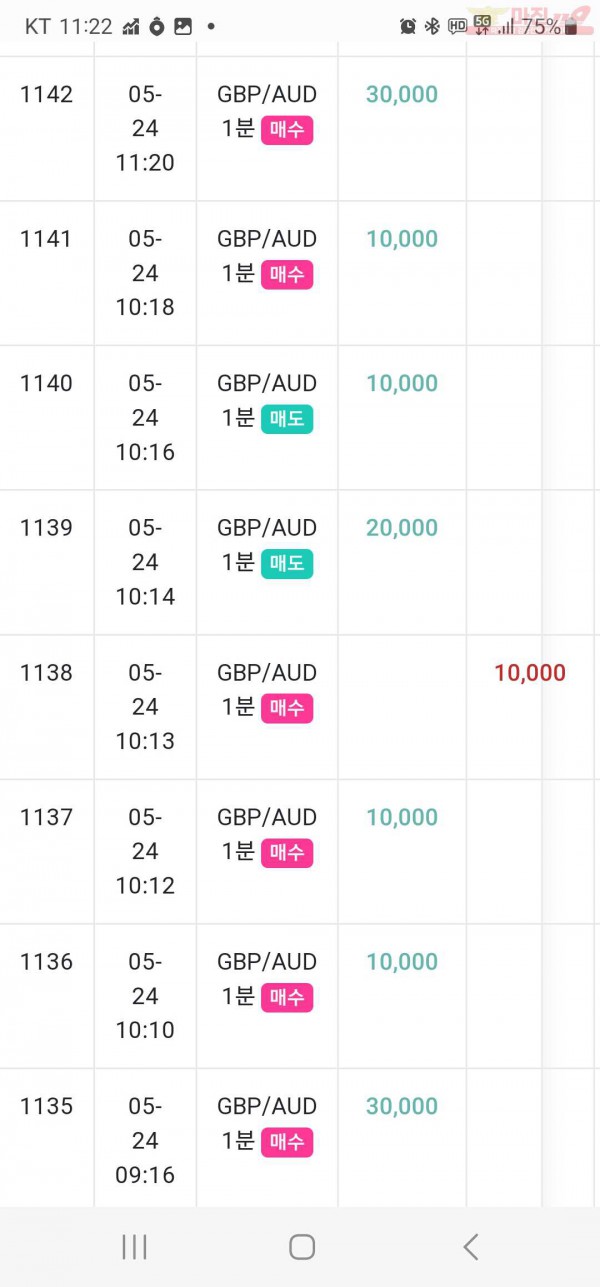Tap the image notification icon in status bar
This screenshot has width=600, height=1287.
[183, 27]
